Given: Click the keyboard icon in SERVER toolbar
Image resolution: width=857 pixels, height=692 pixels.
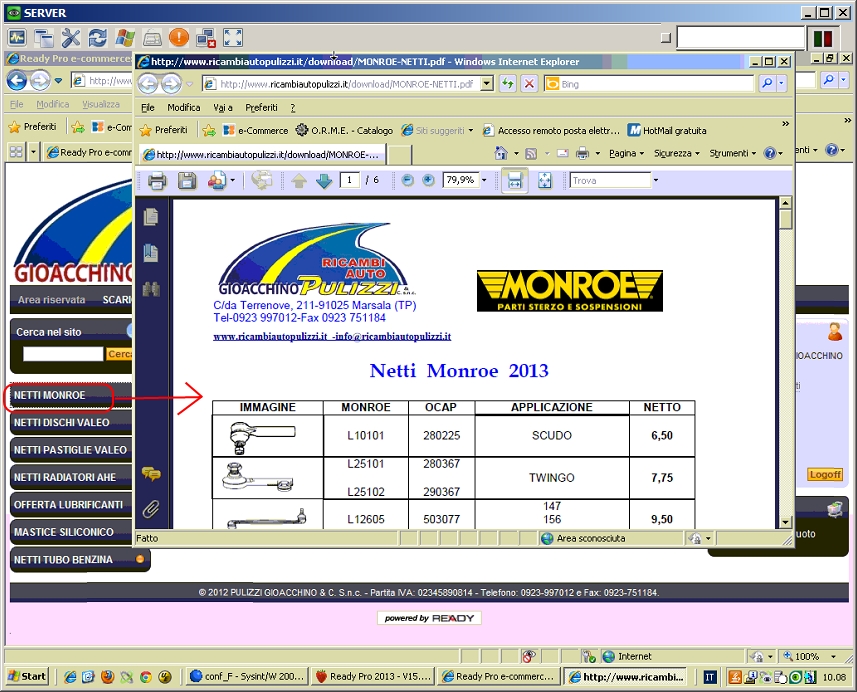Looking at the screenshot, I should click(x=152, y=38).
